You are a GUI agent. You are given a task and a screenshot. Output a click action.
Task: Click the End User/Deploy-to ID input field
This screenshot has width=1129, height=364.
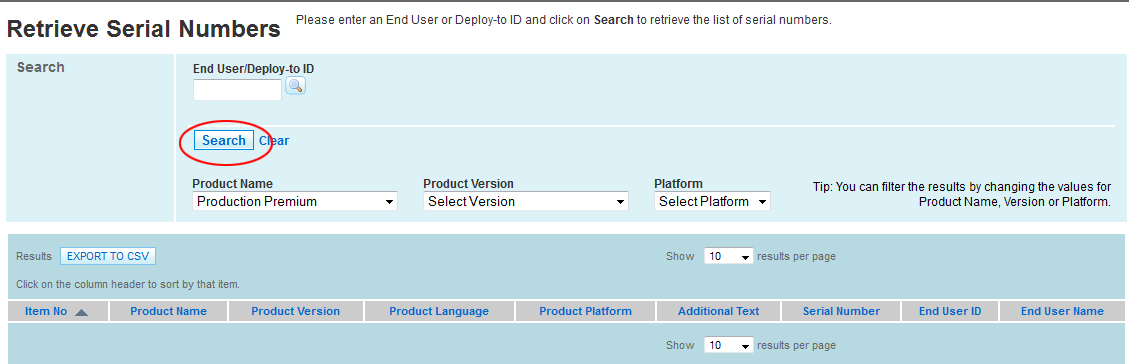tap(238, 90)
